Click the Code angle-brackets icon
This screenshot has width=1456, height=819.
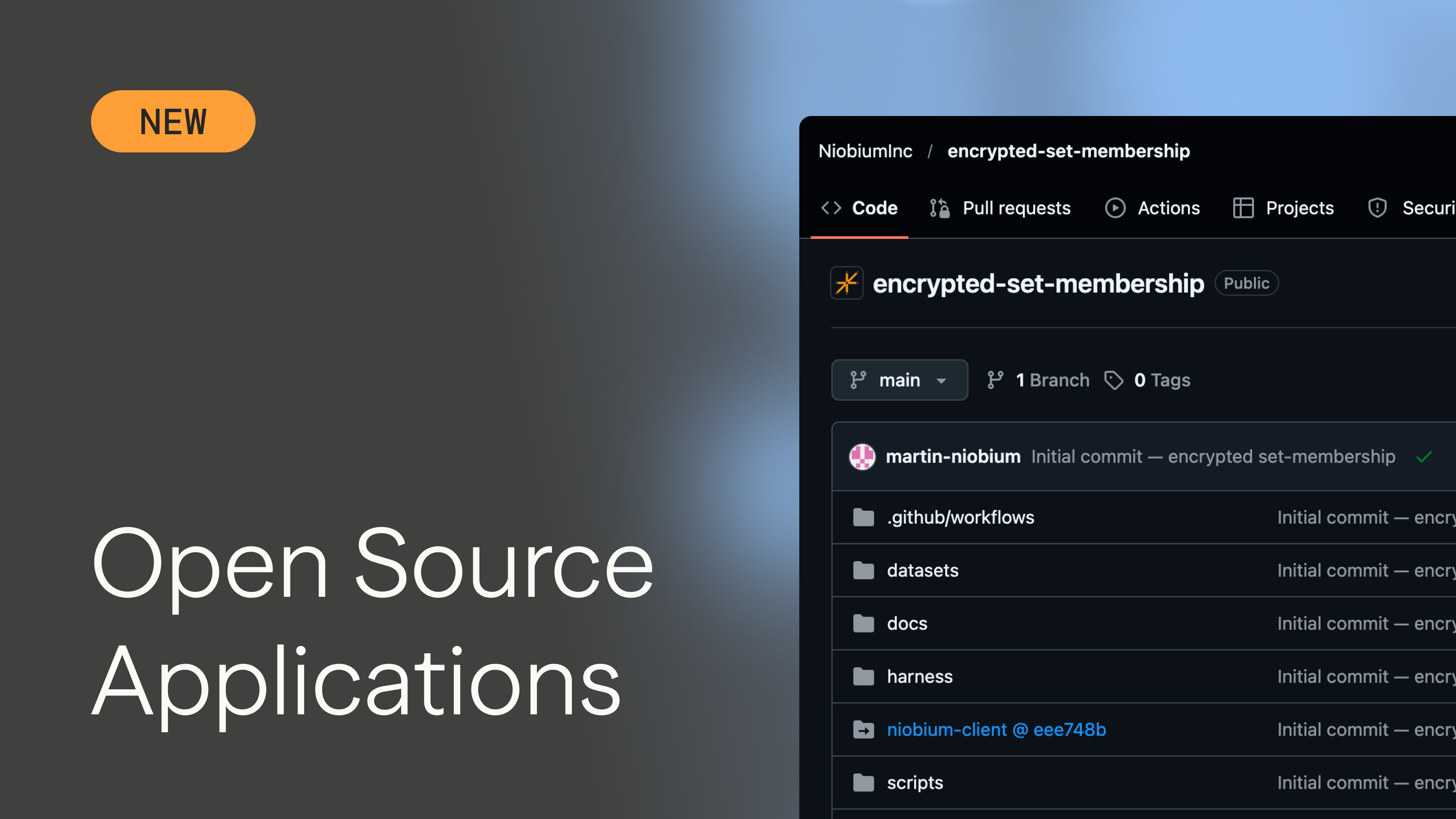[x=831, y=208]
